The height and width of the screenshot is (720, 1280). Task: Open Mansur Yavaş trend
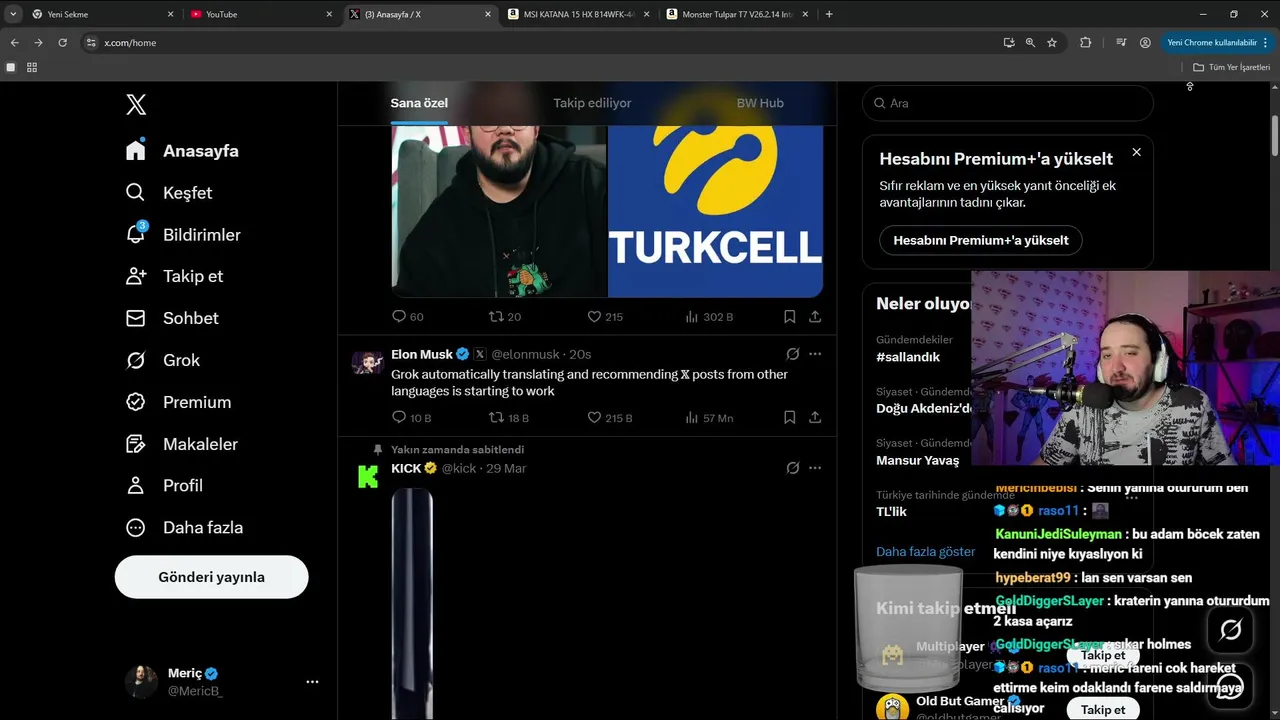(x=917, y=461)
